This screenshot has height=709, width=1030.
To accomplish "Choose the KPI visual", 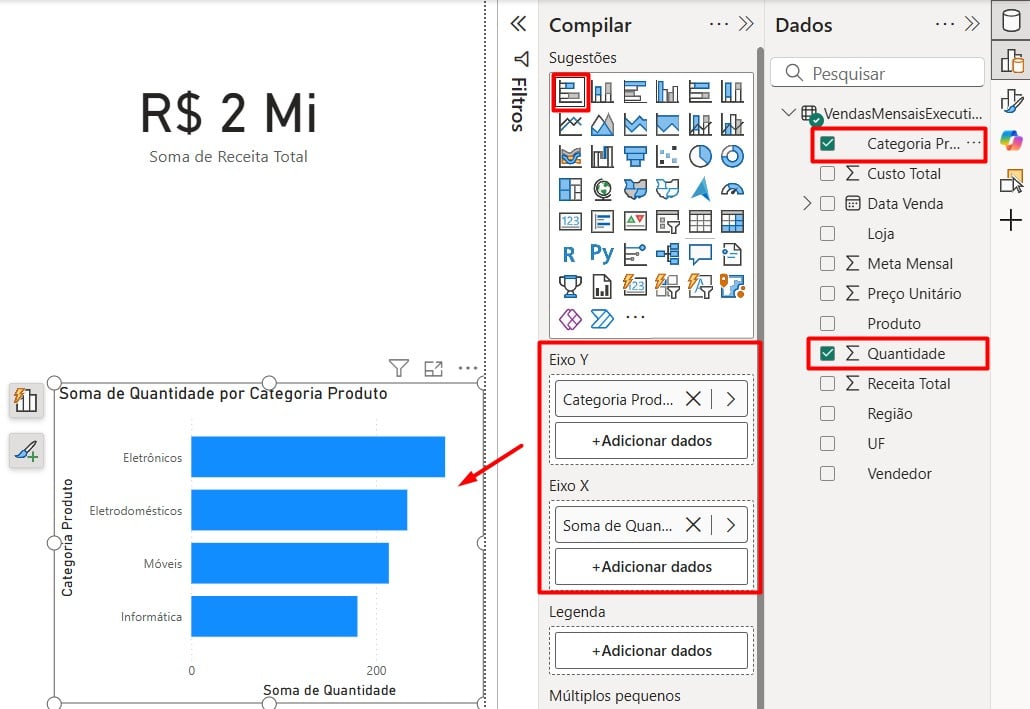I will click(x=635, y=221).
